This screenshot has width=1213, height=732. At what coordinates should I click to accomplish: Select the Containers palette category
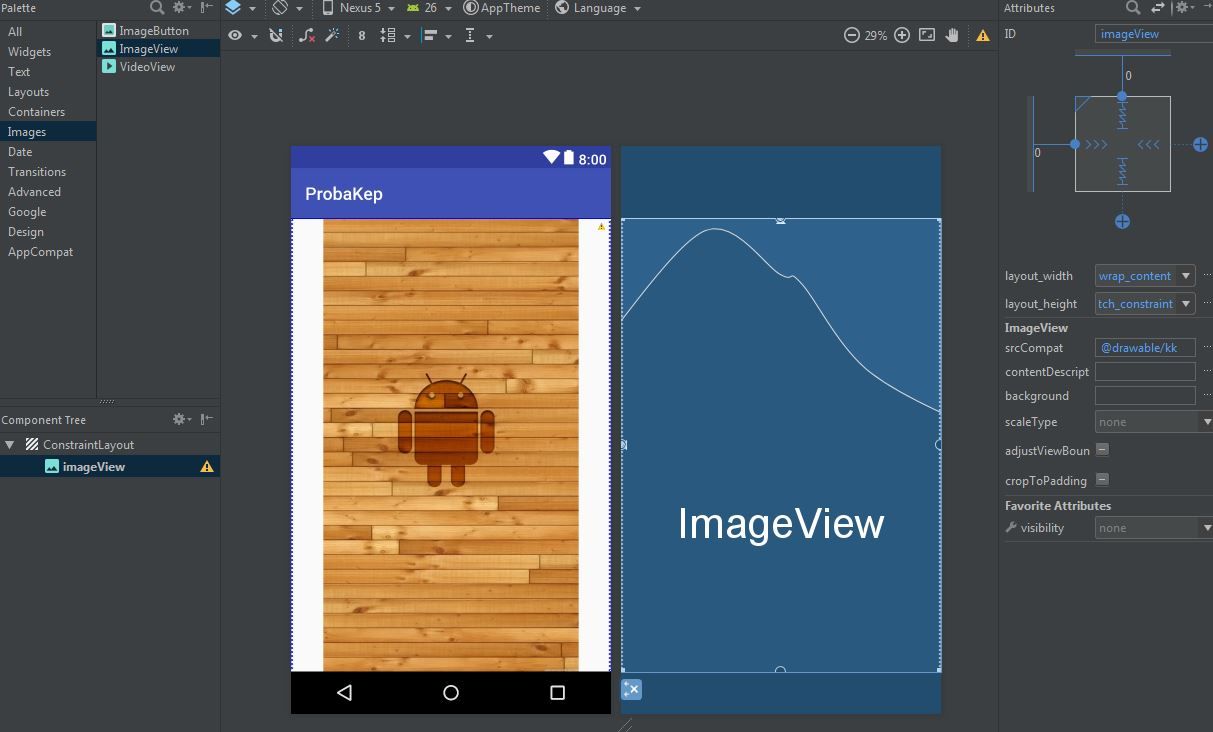click(36, 112)
